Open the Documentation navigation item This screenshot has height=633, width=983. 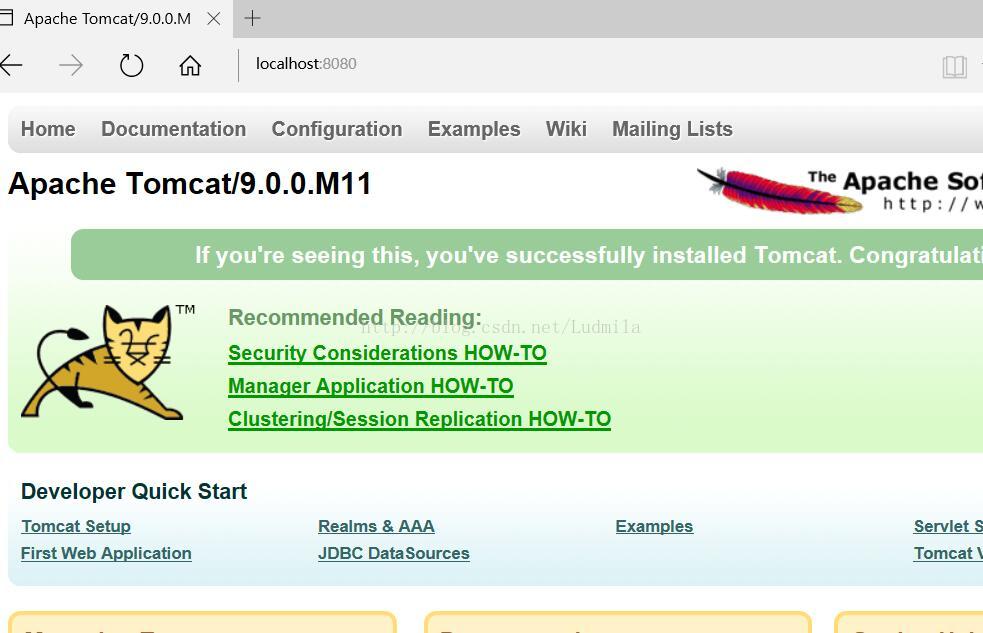pos(174,129)
